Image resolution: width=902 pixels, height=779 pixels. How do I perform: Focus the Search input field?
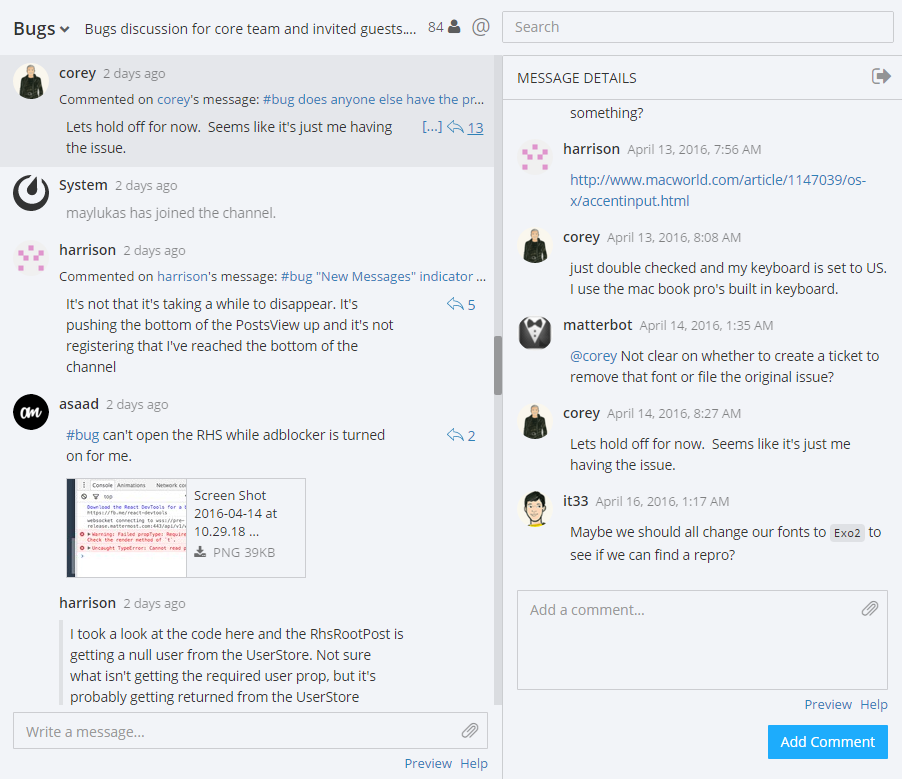pos(698,27)
